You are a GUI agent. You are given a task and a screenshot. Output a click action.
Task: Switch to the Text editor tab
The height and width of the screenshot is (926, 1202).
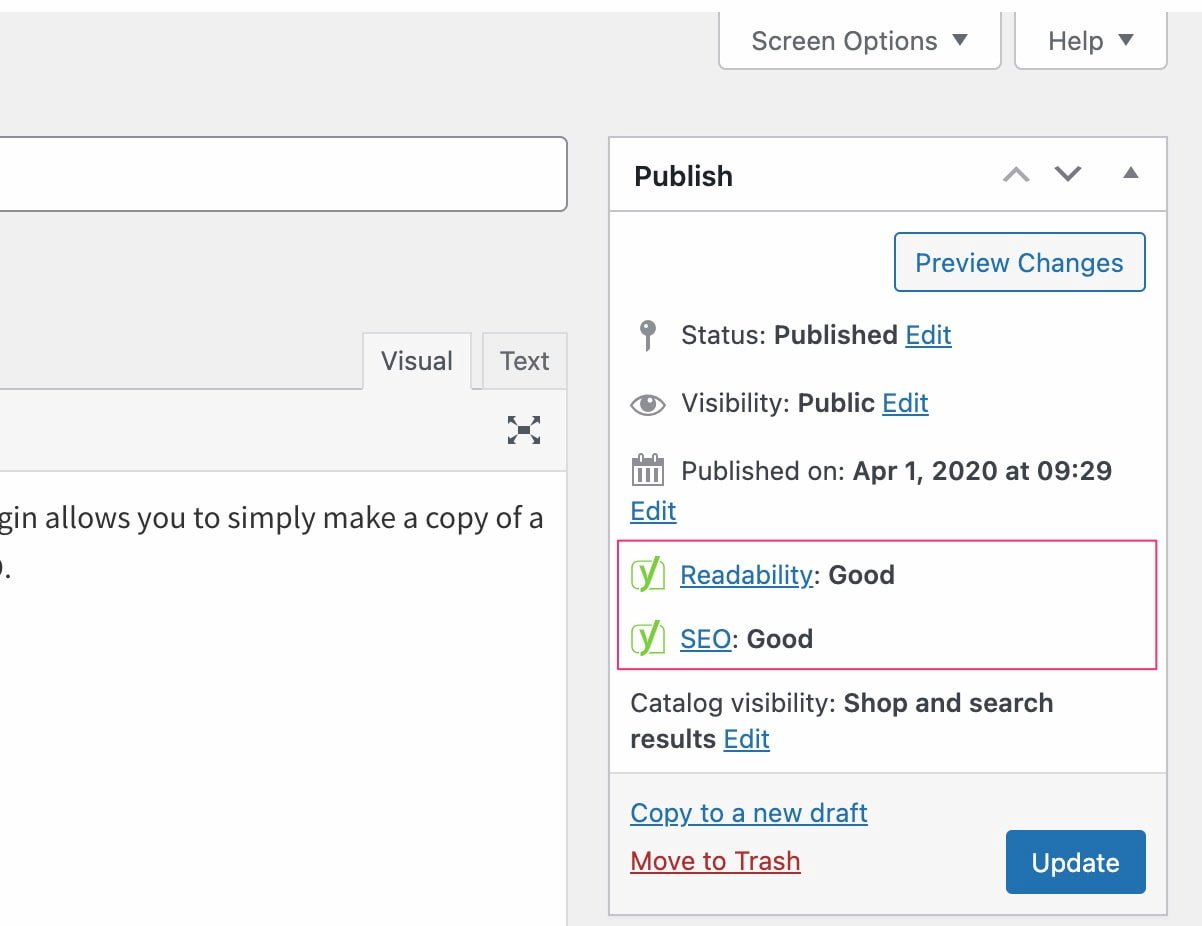tap(524, 361)
